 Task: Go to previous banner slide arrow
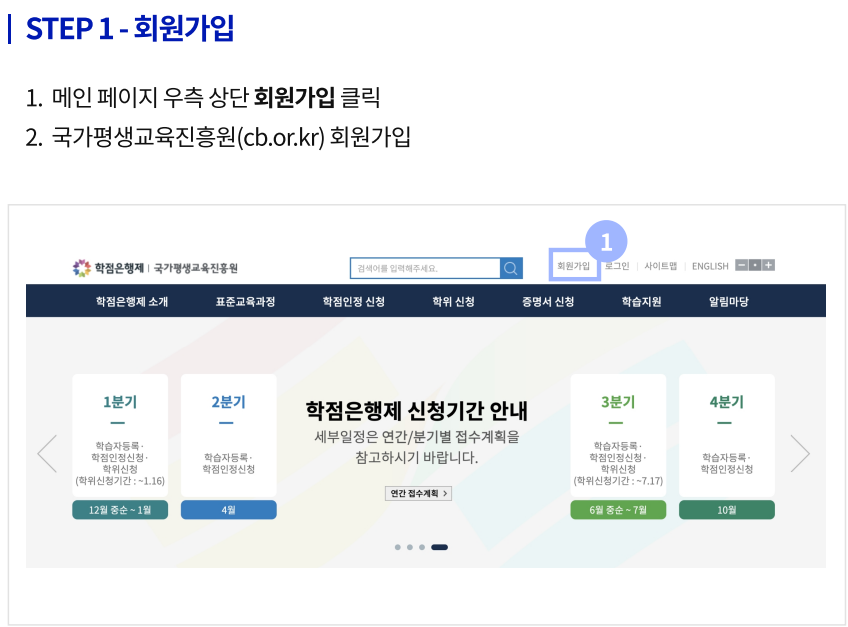tap(47, 453)
